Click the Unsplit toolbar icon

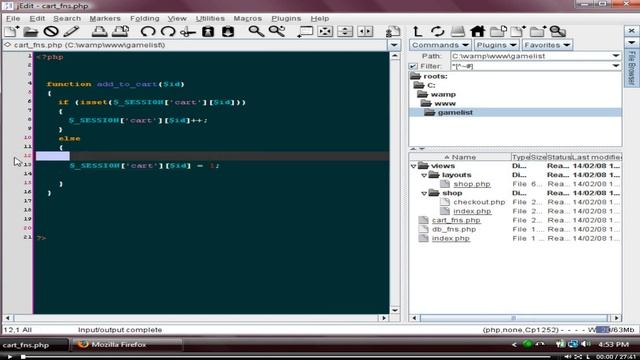(x=325, y=31)
